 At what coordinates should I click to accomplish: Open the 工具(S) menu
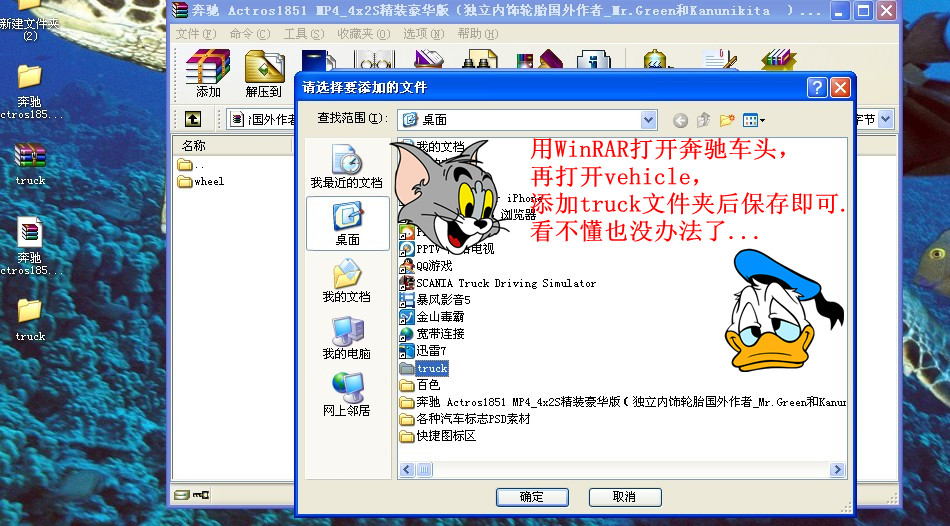[x=304, y=34]
